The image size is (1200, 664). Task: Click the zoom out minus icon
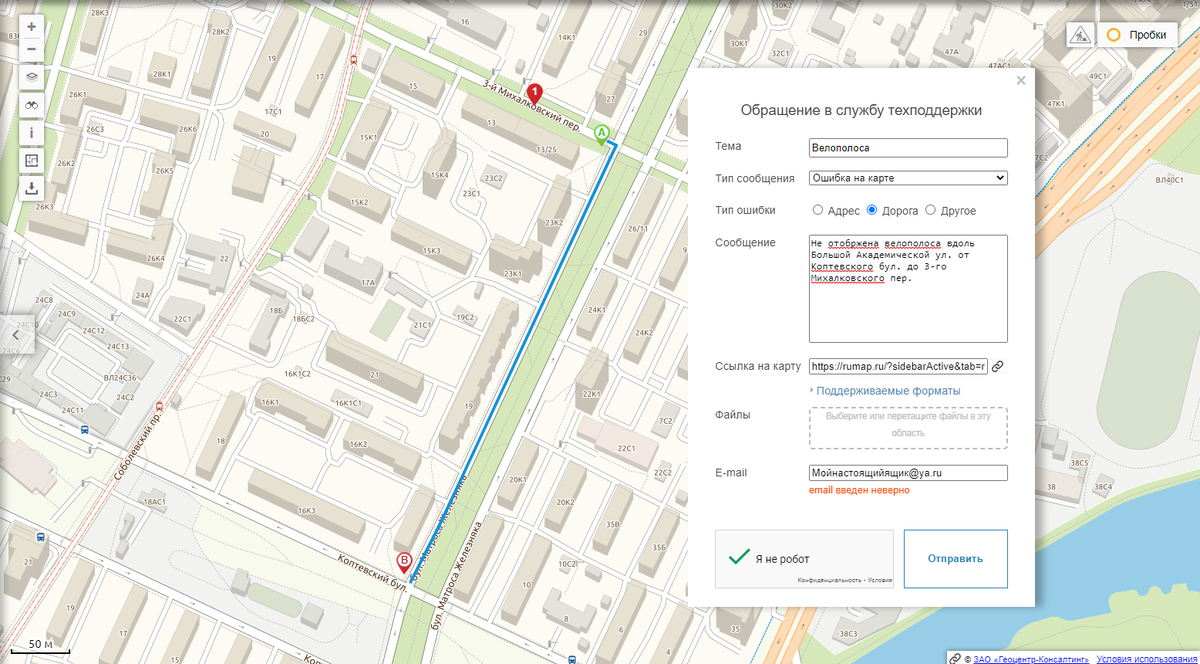pyautogui.click(x=30, y=48)
